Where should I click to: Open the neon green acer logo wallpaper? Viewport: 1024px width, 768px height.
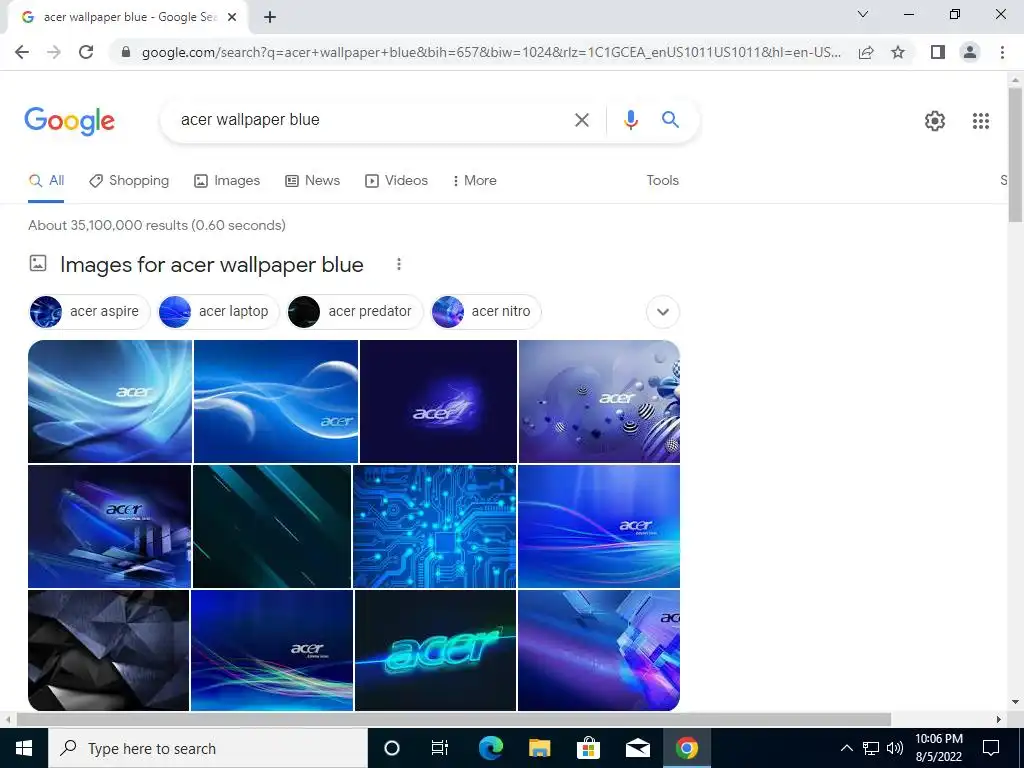(436, 650)
